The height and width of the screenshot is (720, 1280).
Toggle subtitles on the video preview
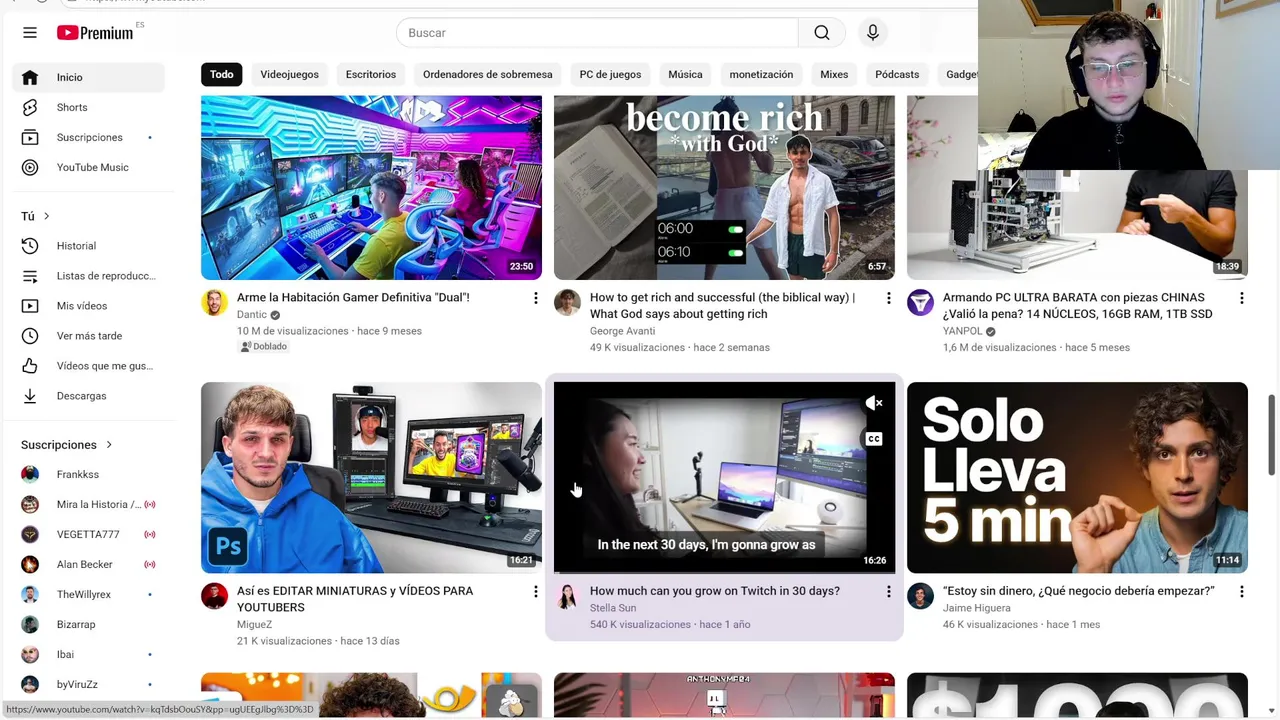click(874, 439)
